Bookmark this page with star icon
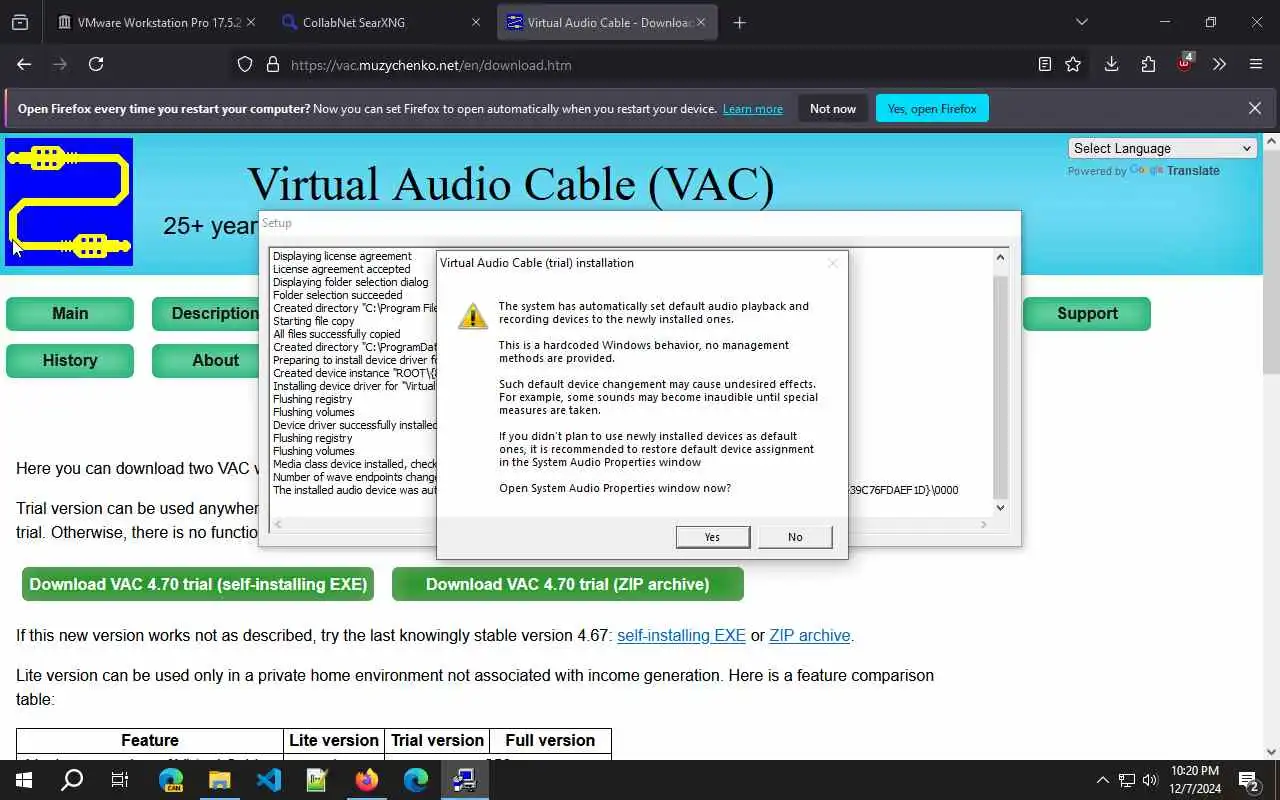1280x800 pixels. point(1073,64)
